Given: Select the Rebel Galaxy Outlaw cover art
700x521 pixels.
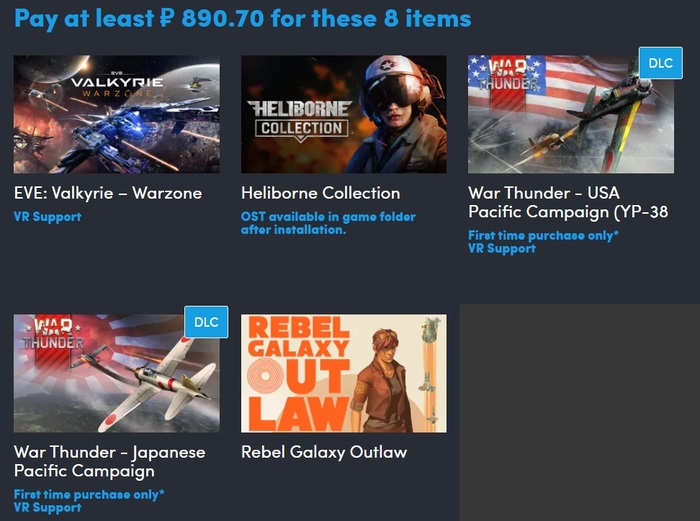Looking at the screenshot, I should [344, 373].
